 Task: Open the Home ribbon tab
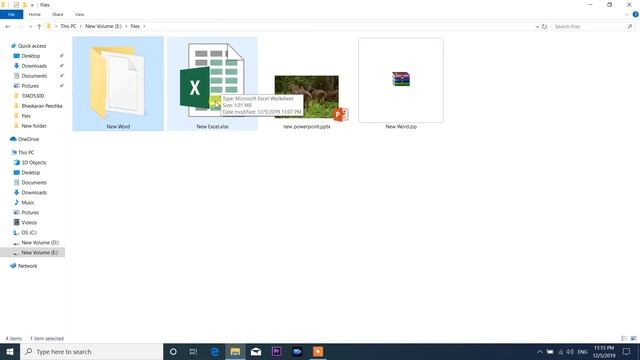pos(35,14)
